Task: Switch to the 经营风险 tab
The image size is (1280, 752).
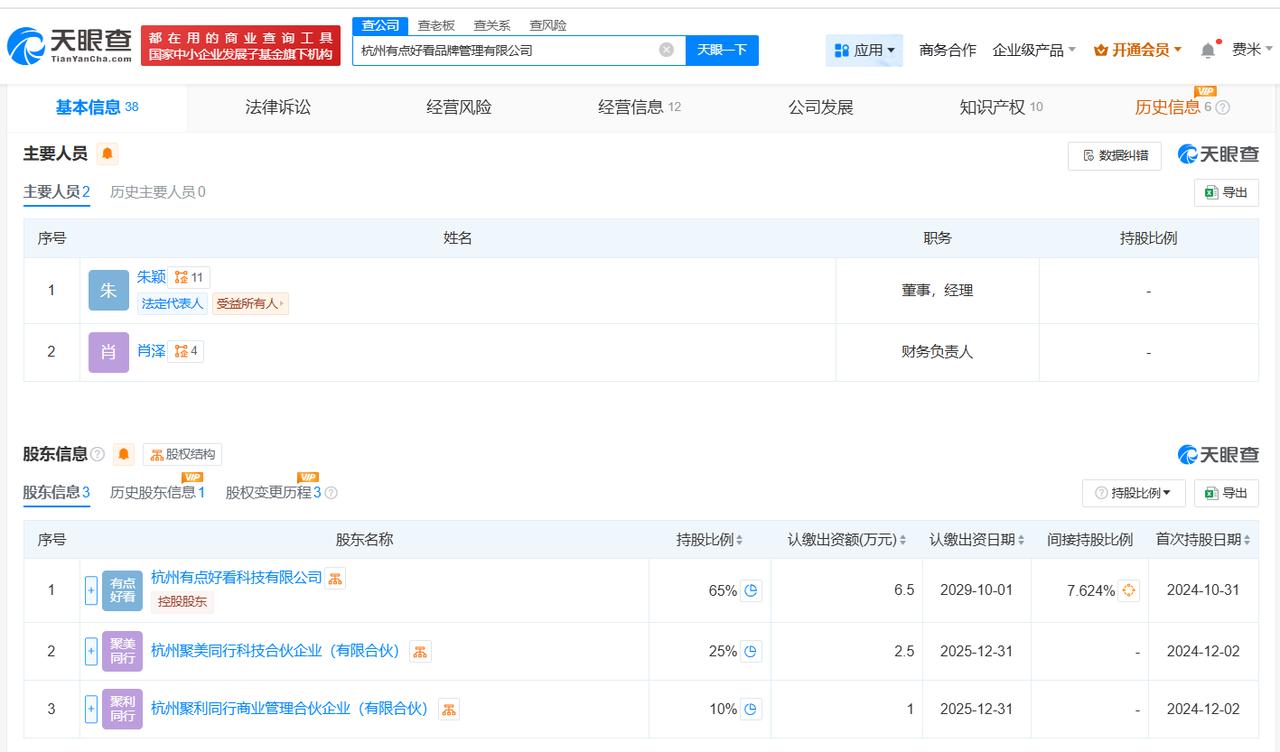Action: pos(459,107)
